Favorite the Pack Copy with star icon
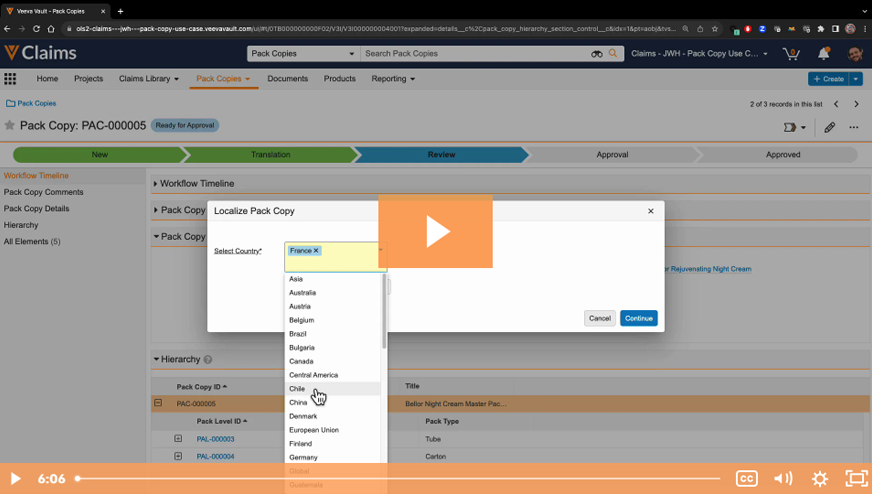This screenshot has width=872, height=494. pyautogui.click(x=9, y=125)
